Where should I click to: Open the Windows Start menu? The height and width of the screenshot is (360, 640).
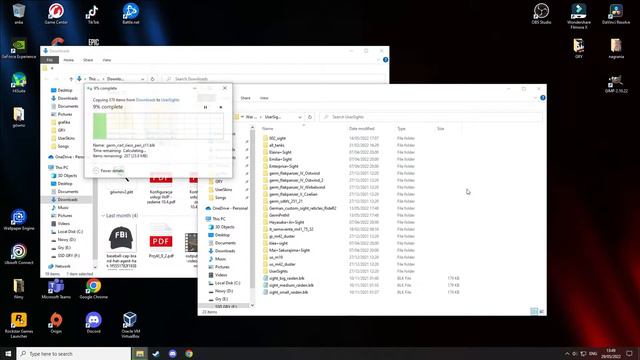pyautogui.click(x=8, y=353)
